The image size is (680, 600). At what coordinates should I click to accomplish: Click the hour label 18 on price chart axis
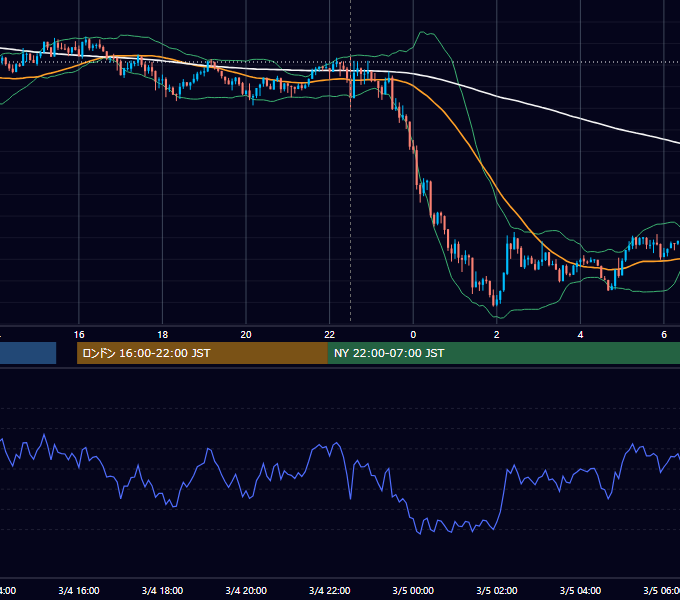162,335
